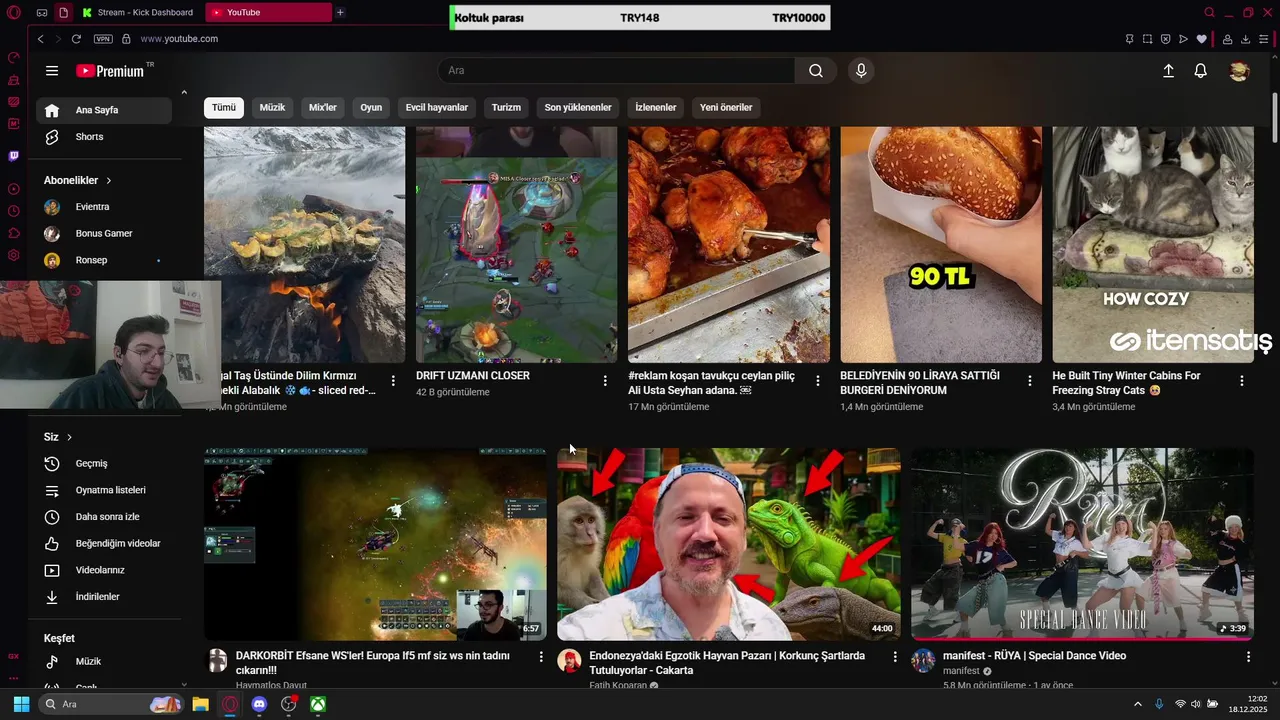1280x720 pixels.
Task: Click the www.youtube.com address bar
Action: pos(179,39)
